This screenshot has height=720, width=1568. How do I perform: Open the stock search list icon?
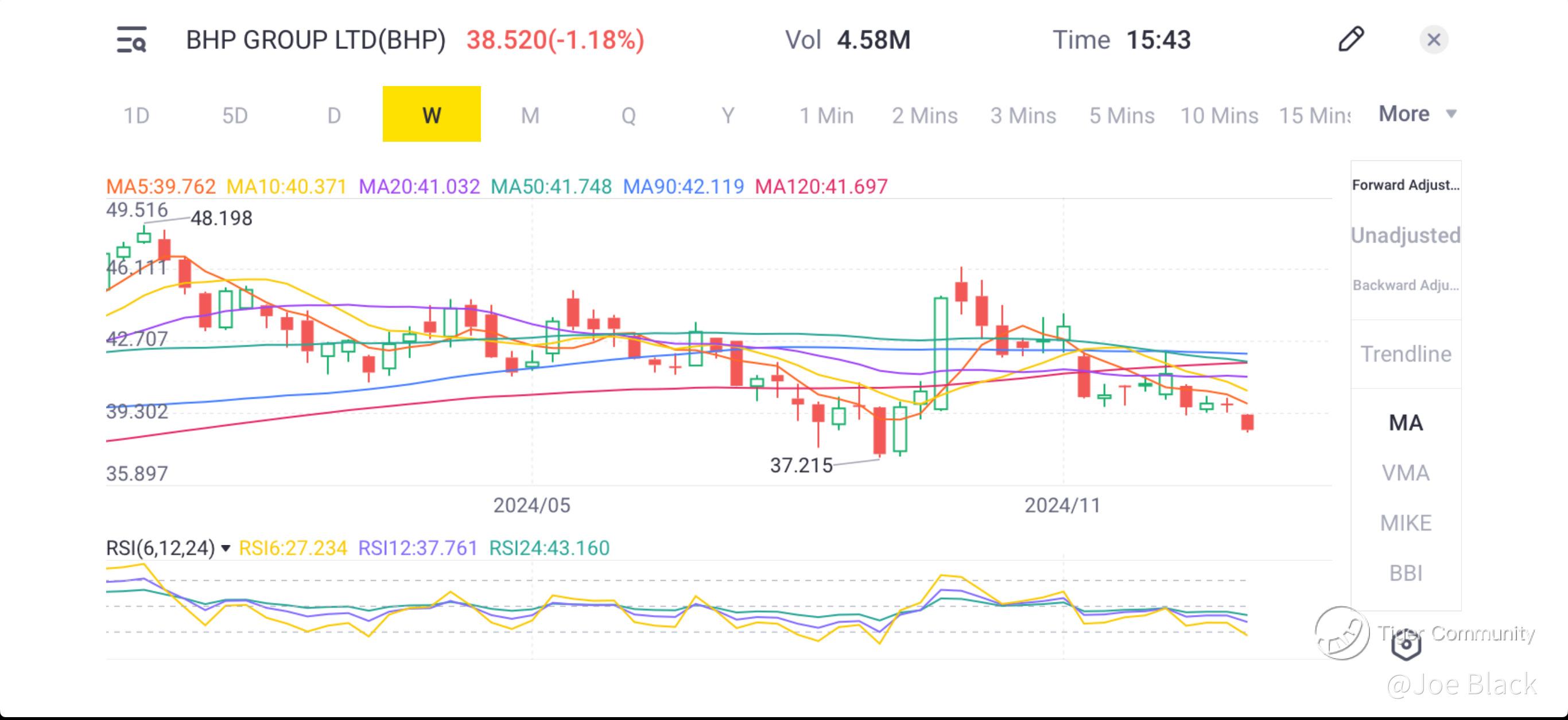click(131, 40)
